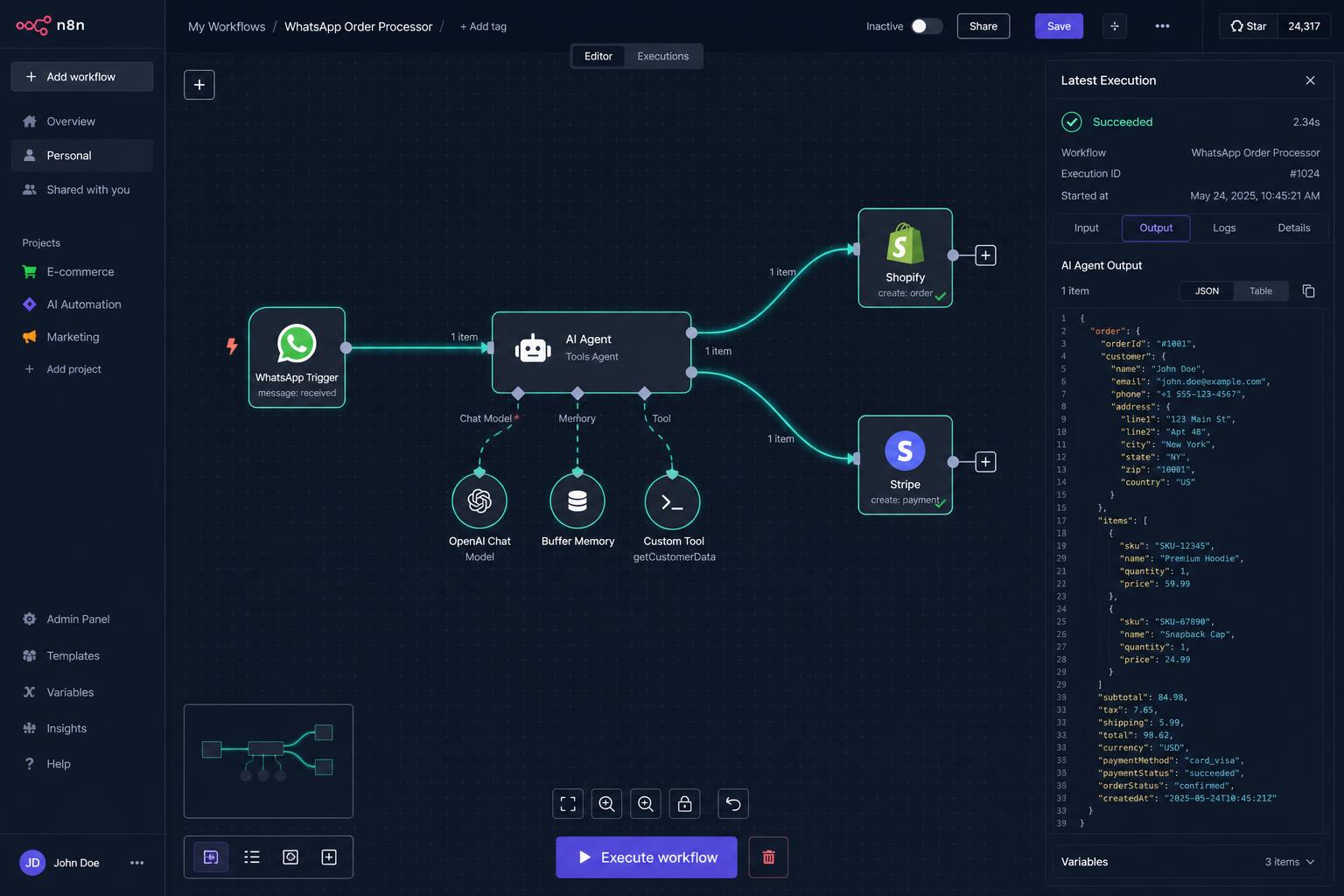Viewport: 1344px width, 896px height.
Task: Select the OpenAI Chat Model node
Action: click(x=479, y=500)
